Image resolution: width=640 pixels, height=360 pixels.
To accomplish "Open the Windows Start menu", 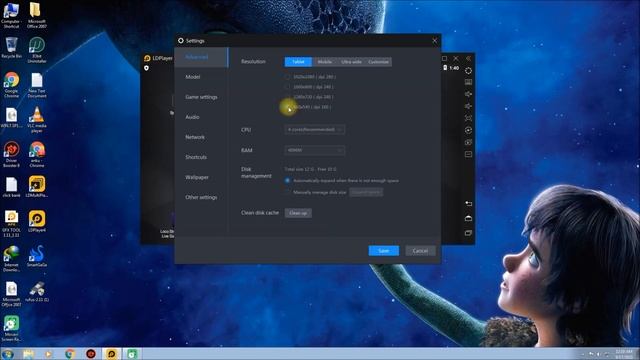I will point(7,353).
